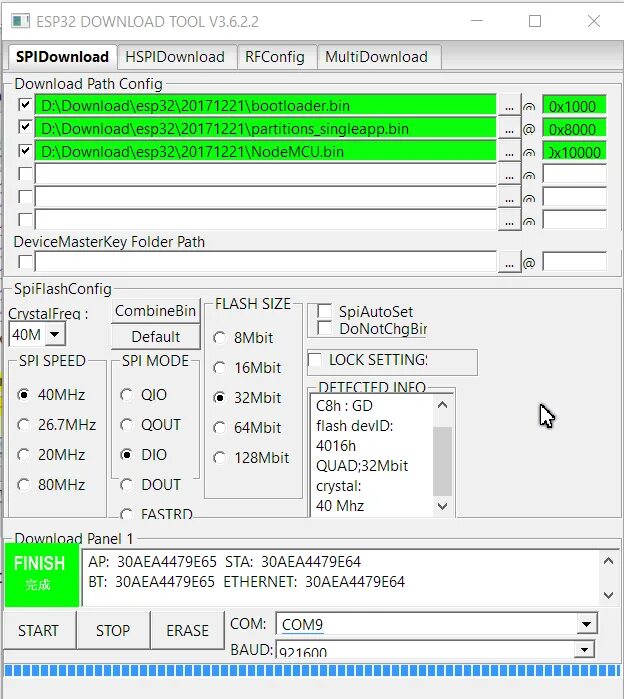Click Download Panel log scroll down arrow

click(608, 595)
